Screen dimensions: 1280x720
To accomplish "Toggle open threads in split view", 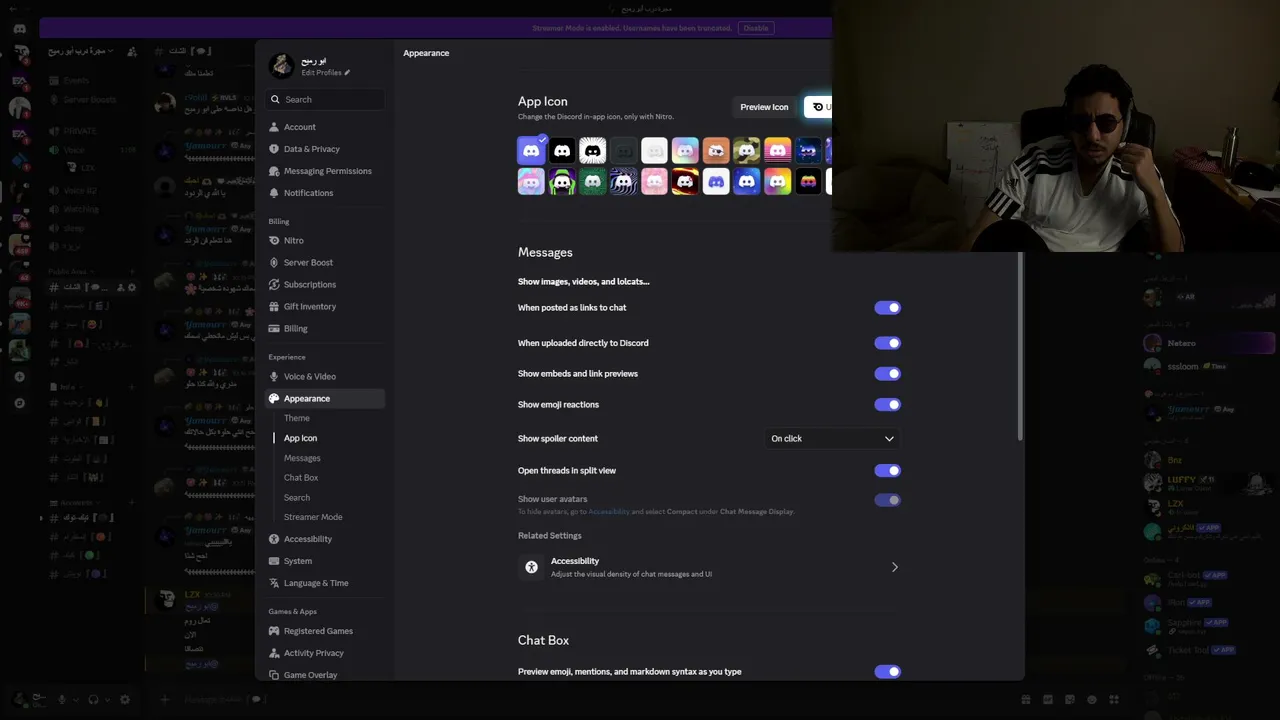I will [x=887, y=470].
